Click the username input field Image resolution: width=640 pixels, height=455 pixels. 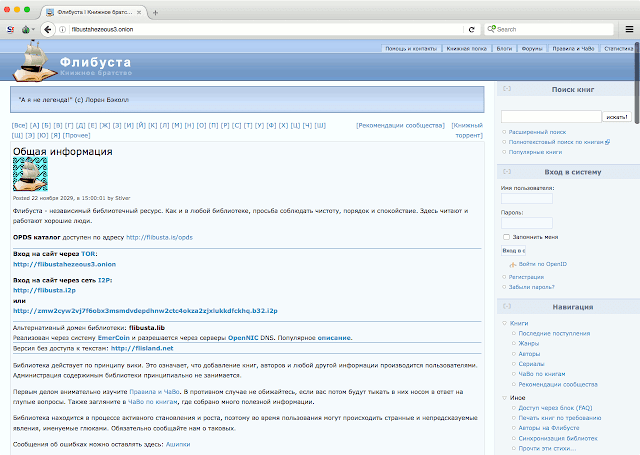(x=527, y=198)
